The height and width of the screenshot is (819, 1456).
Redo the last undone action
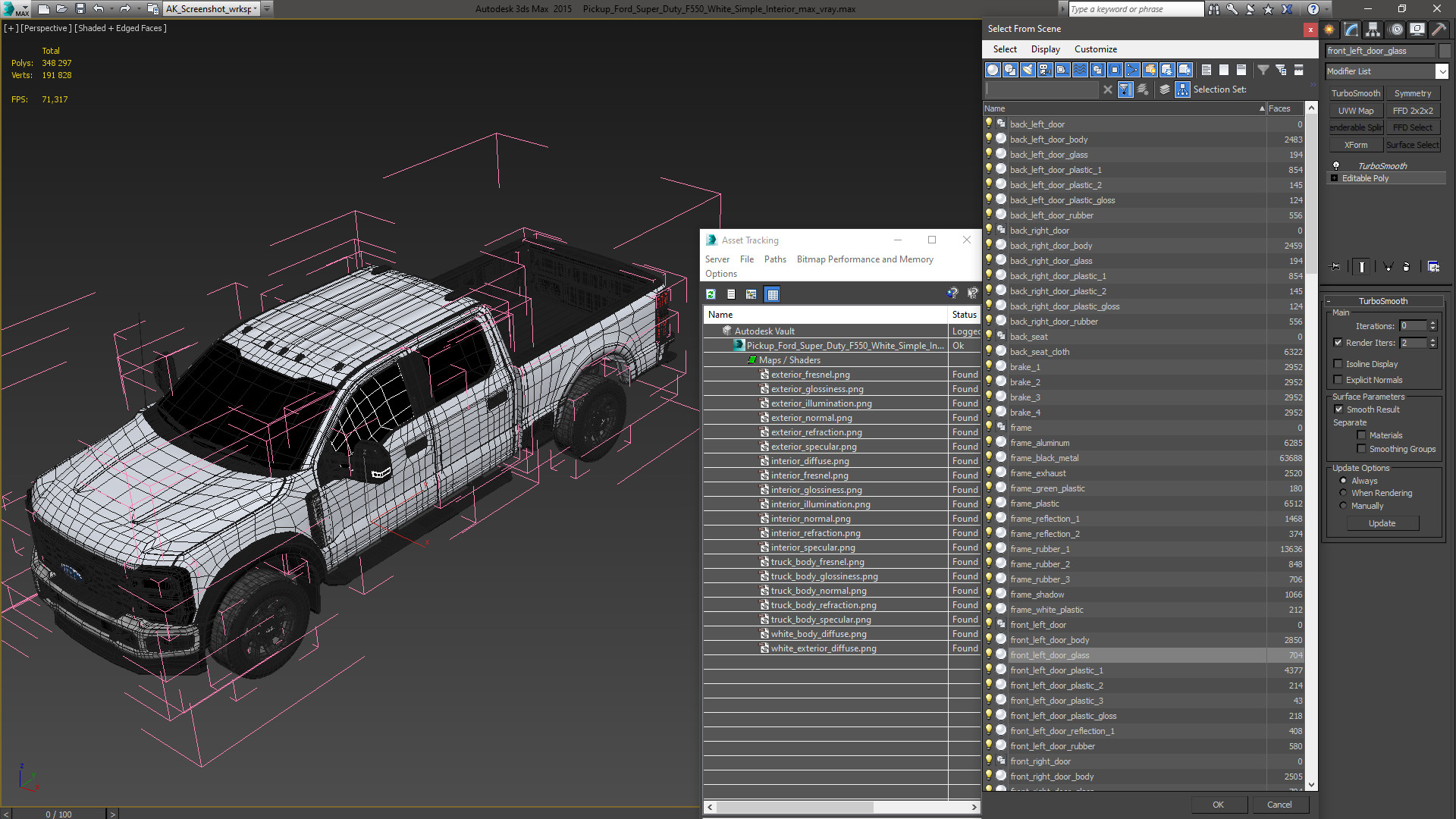tap(125, 9)
